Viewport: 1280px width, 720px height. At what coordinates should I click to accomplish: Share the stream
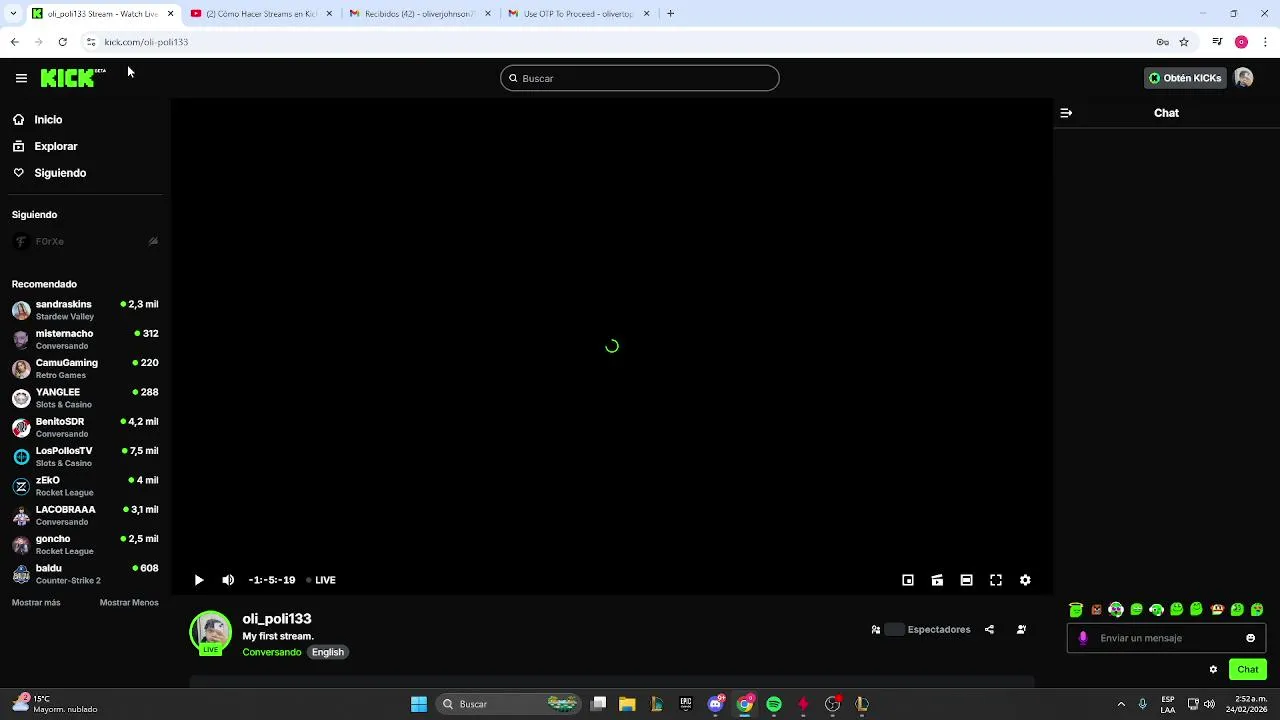pos(989,630)
